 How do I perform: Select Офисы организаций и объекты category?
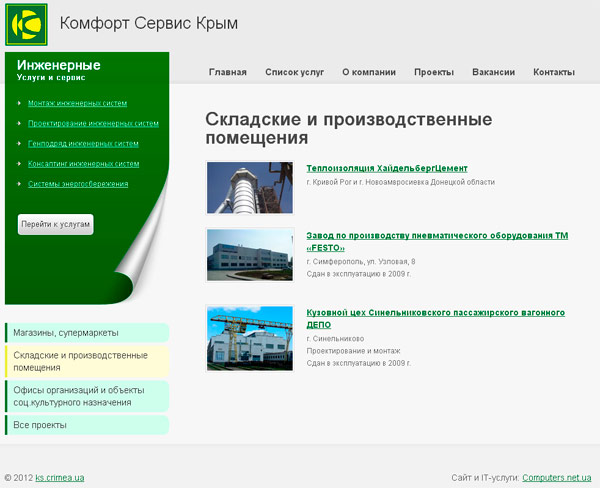80,396
